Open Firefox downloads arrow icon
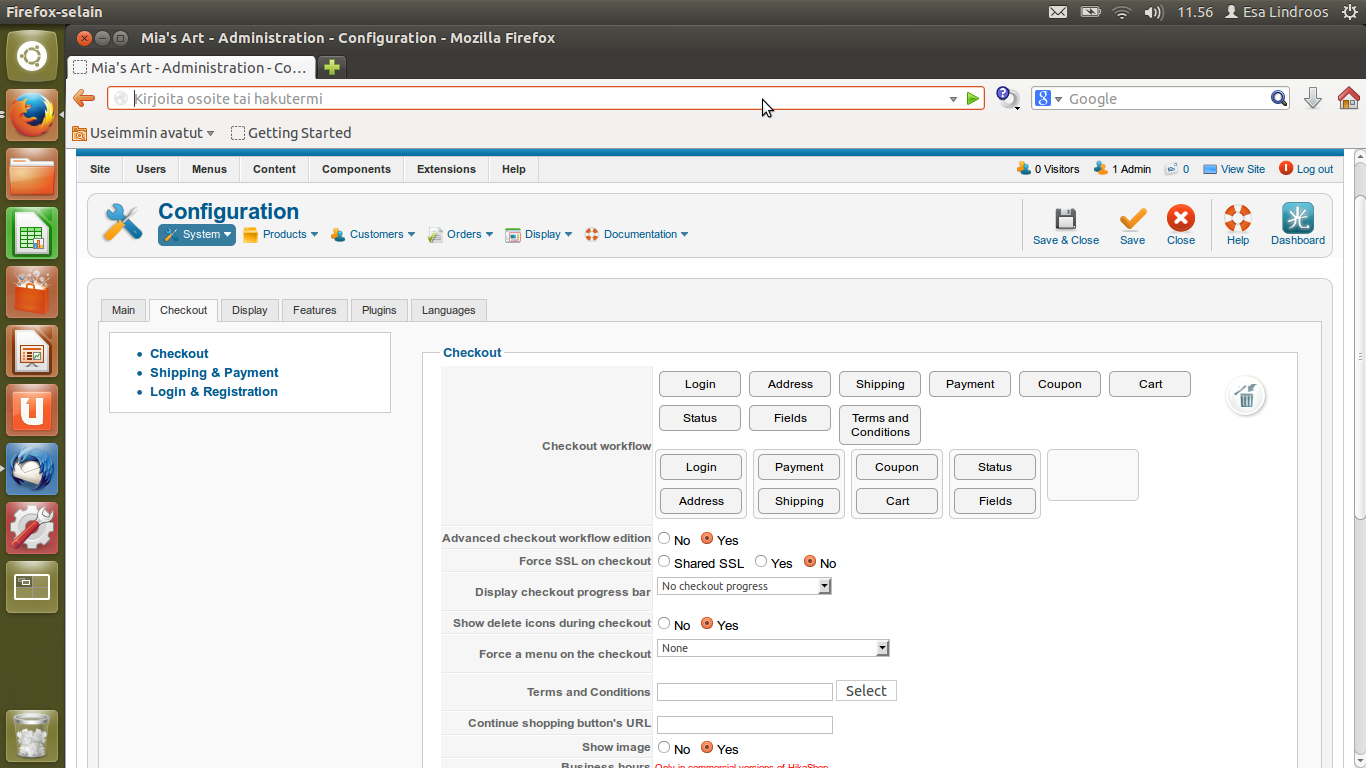This screenshot has width=1366, height=768. click(1313, 98)
